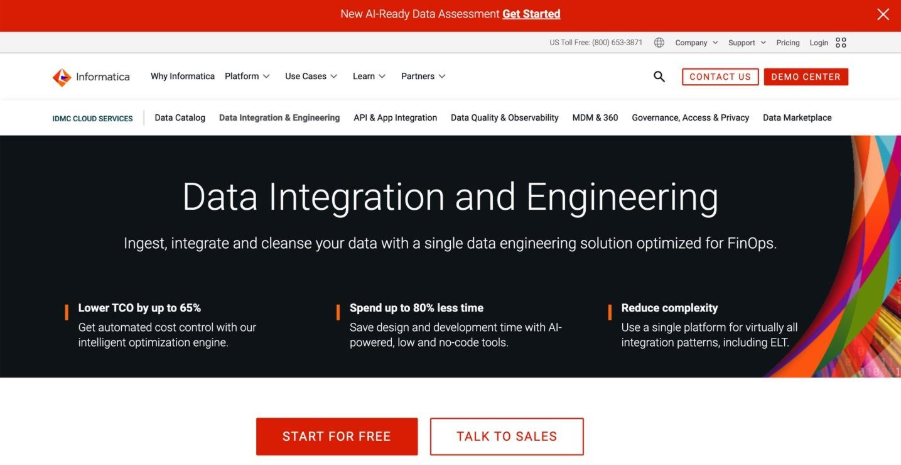This screenshot has height=465, width=901.
Task: Click the 'Reduce complexity' text
Action: pyautogui.click(x=669, y=308)
